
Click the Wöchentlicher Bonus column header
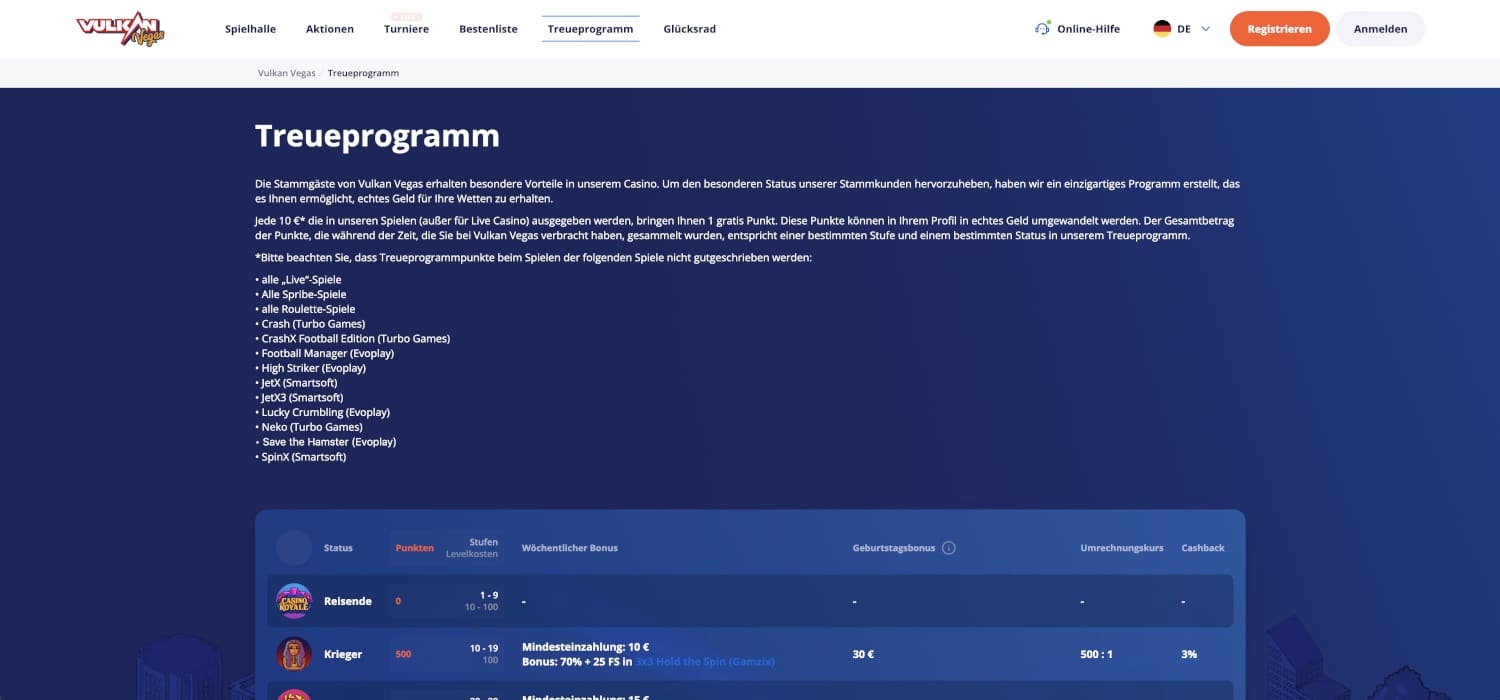[570, 548]
